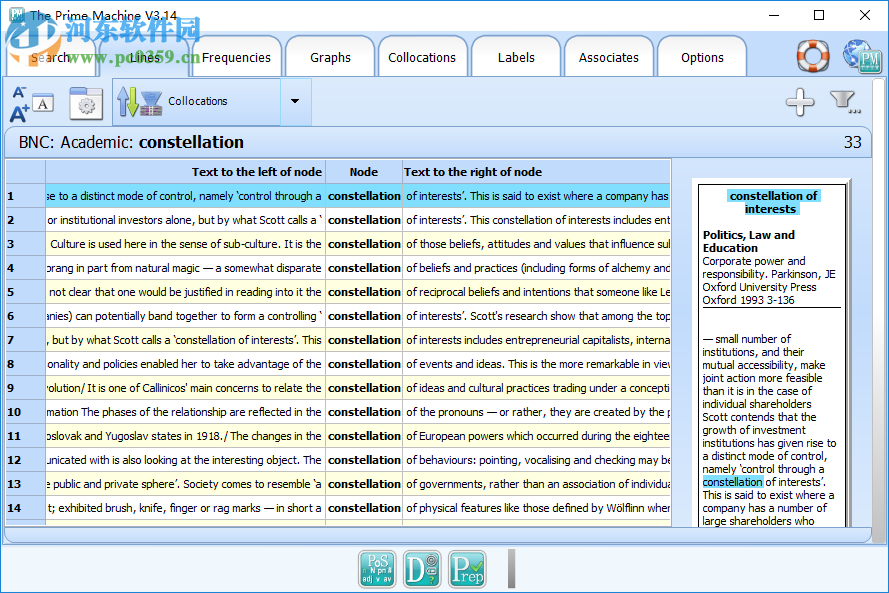Click the Prep checkmark icon
Viewport: 889px width, 593px height.
coord(467,568)
